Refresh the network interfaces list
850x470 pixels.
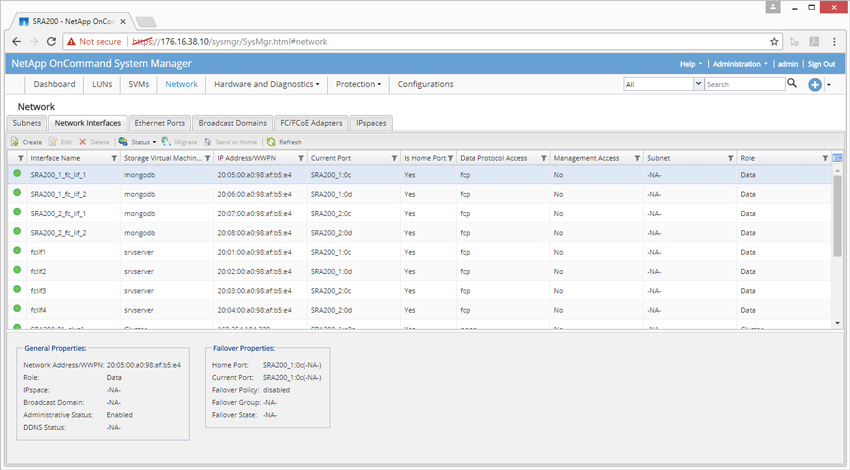point(284,142)
